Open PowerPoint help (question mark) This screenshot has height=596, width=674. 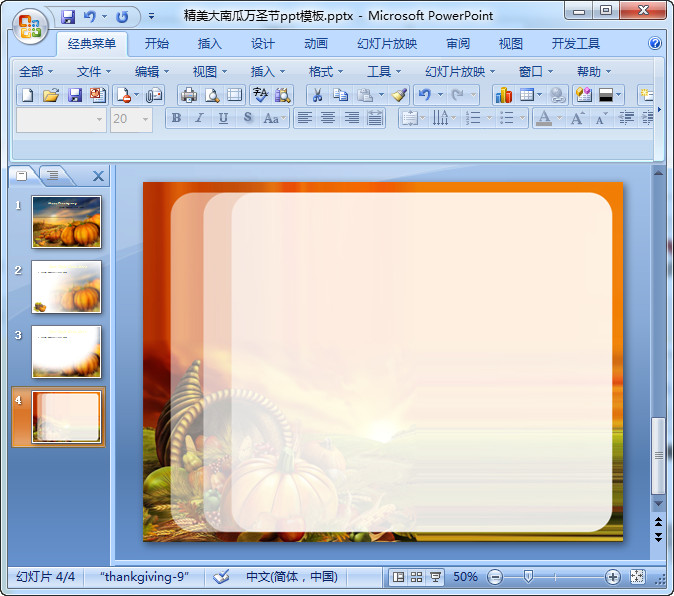655,43
